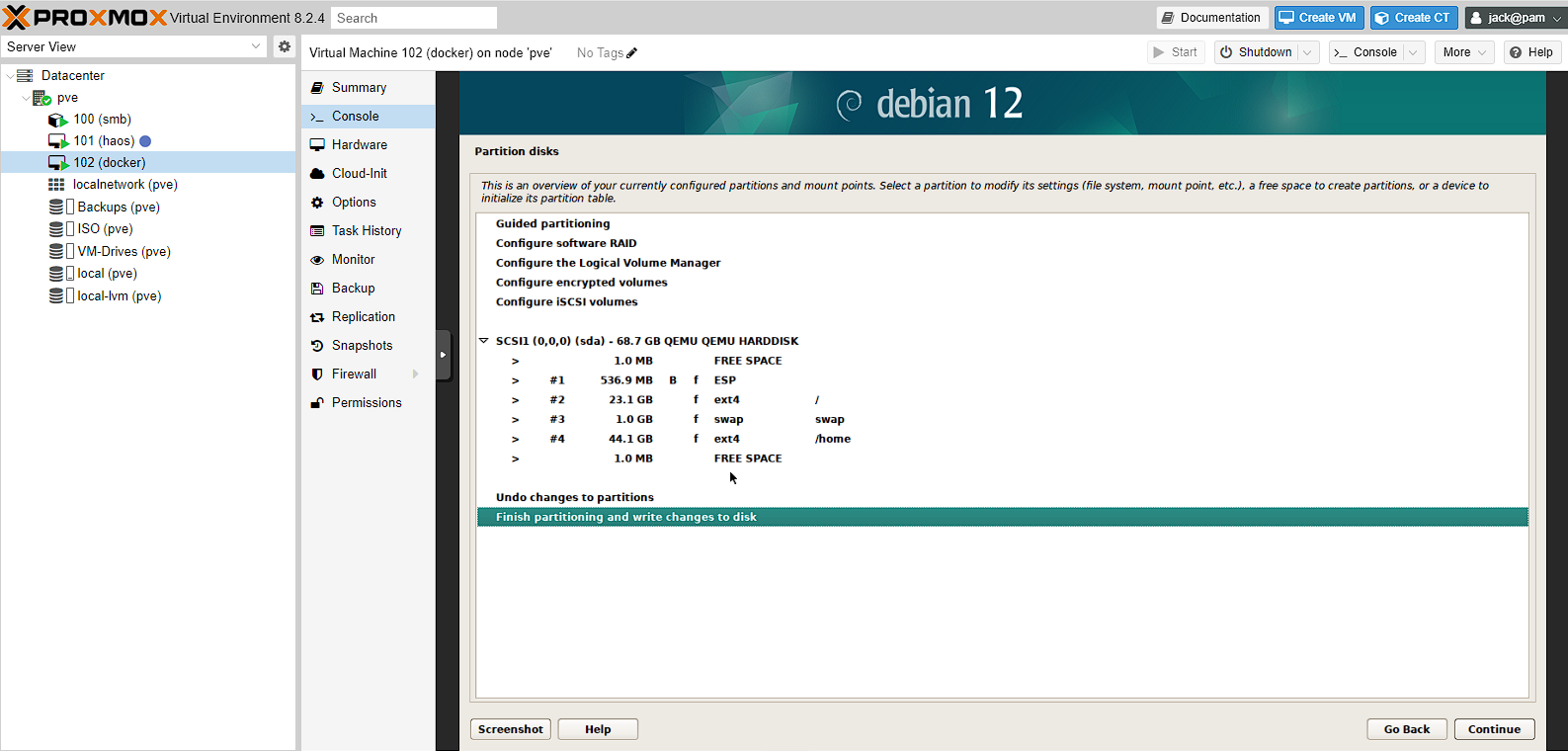Click the pve node icon

(41, 98)
